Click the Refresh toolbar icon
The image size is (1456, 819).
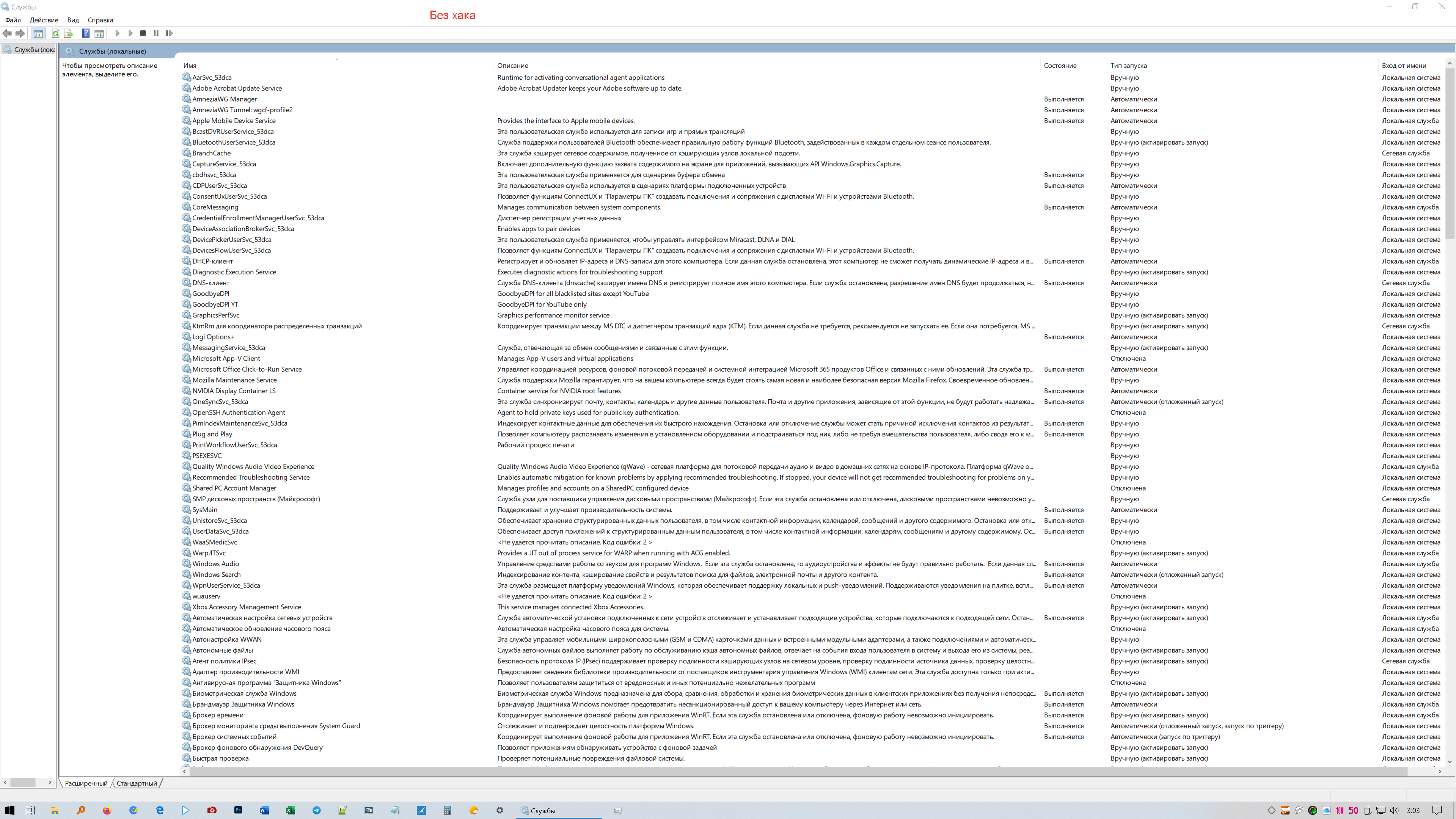pos(55,33)
